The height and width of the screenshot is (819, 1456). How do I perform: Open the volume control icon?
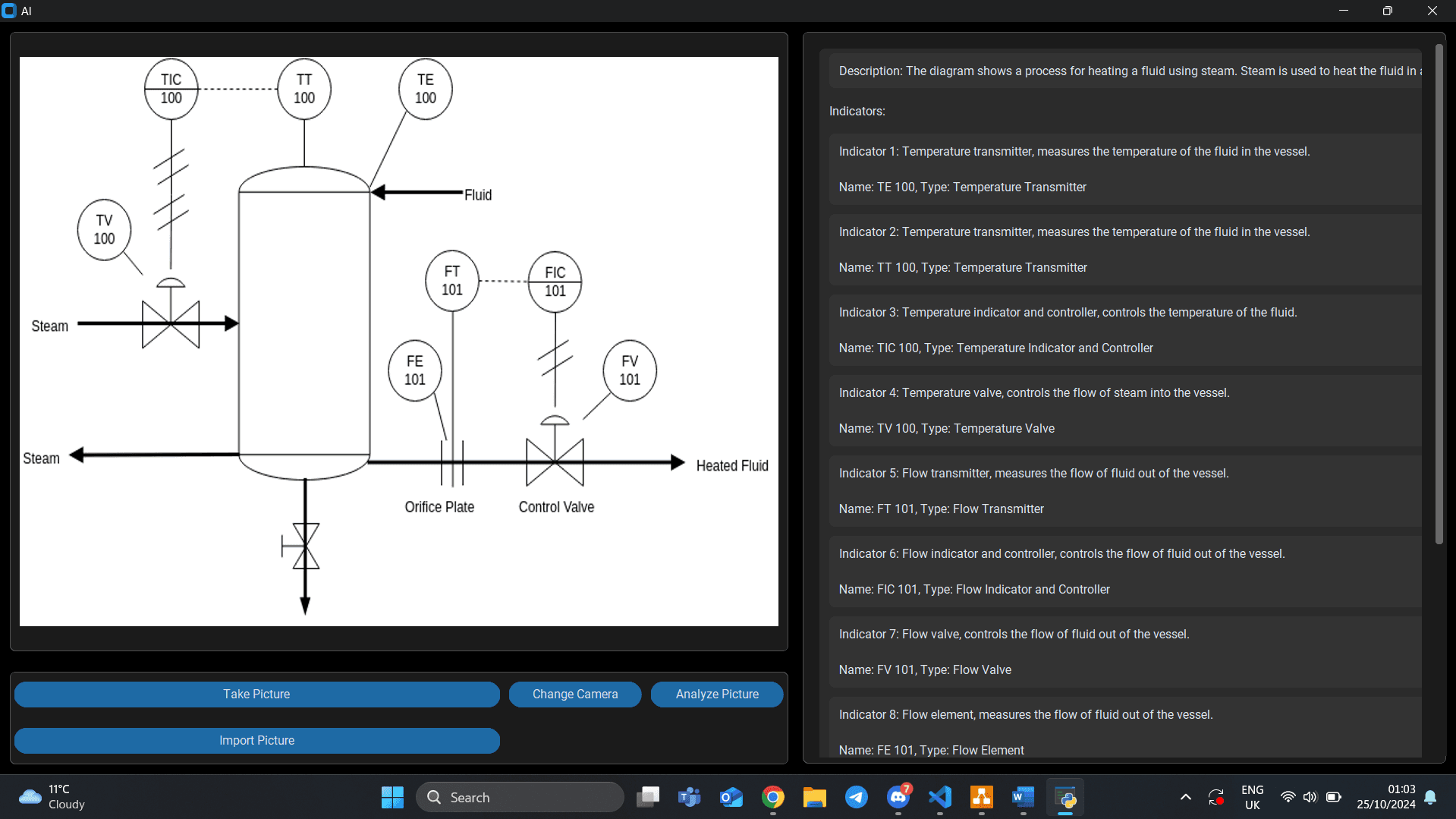click(x=1310, y=797)
